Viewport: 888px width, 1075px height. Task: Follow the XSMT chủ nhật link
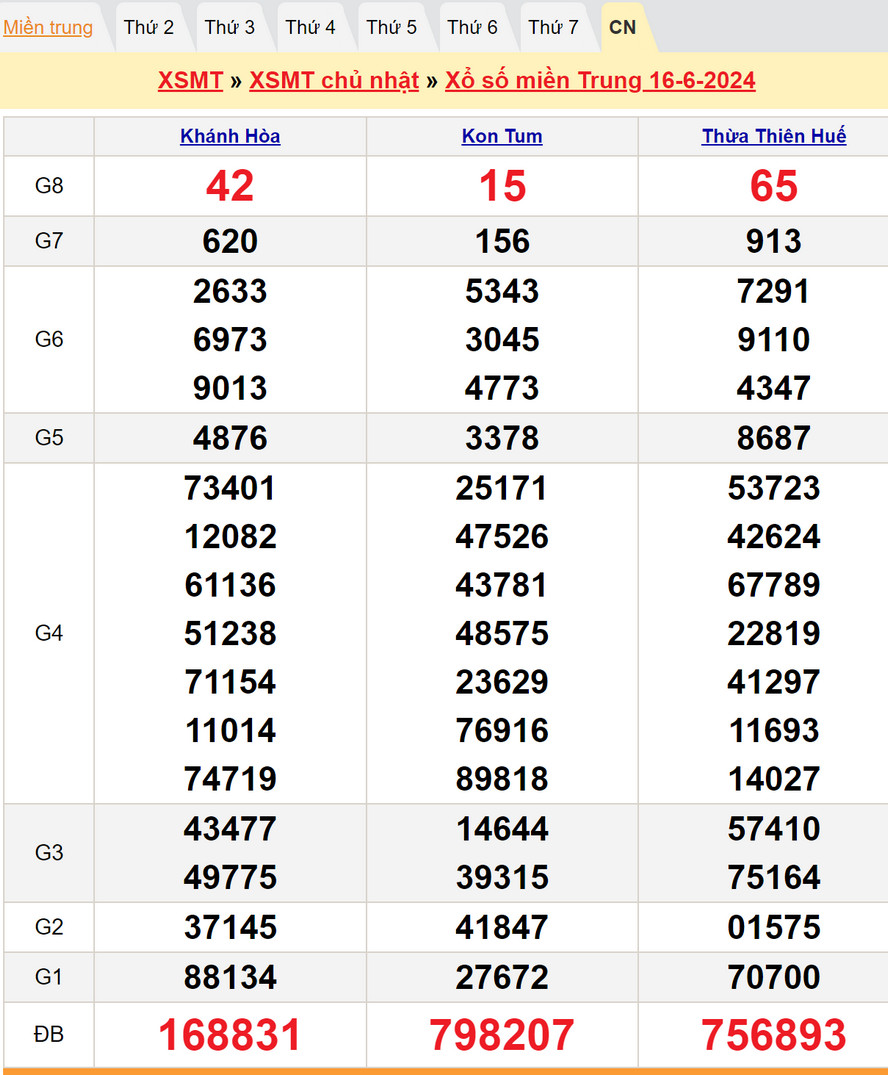334,81
